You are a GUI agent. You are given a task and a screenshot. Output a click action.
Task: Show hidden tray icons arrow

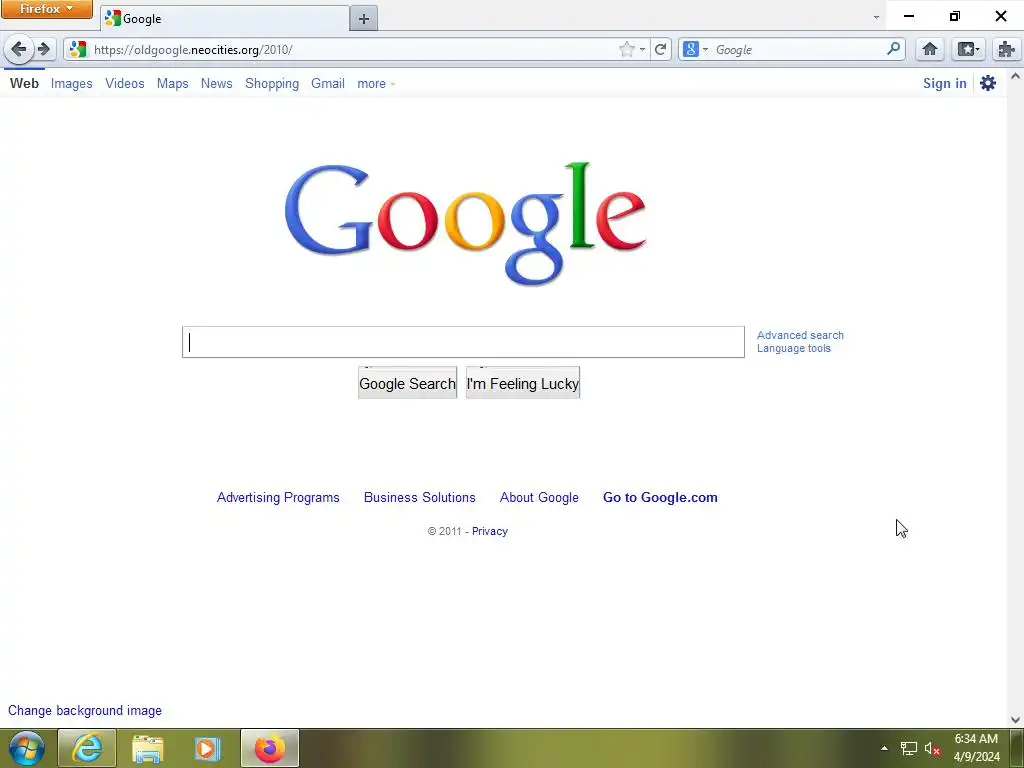pyautogui.click(x=884, y=749)
